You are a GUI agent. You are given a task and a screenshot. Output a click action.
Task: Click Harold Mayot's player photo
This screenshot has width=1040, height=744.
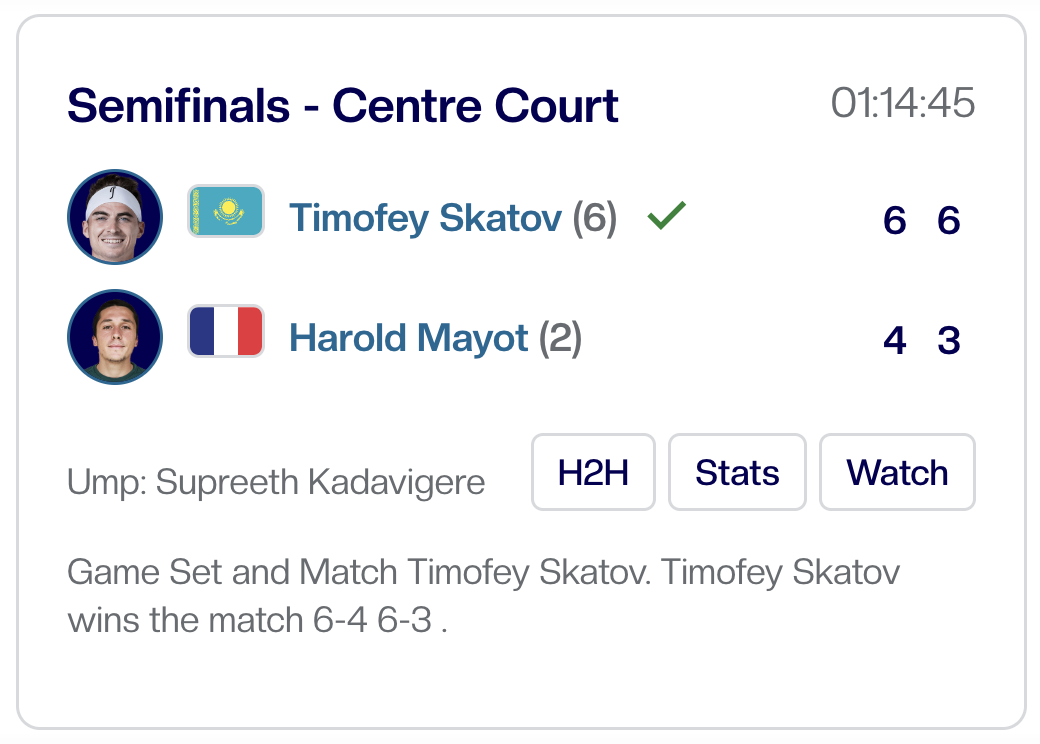point(115,337)
